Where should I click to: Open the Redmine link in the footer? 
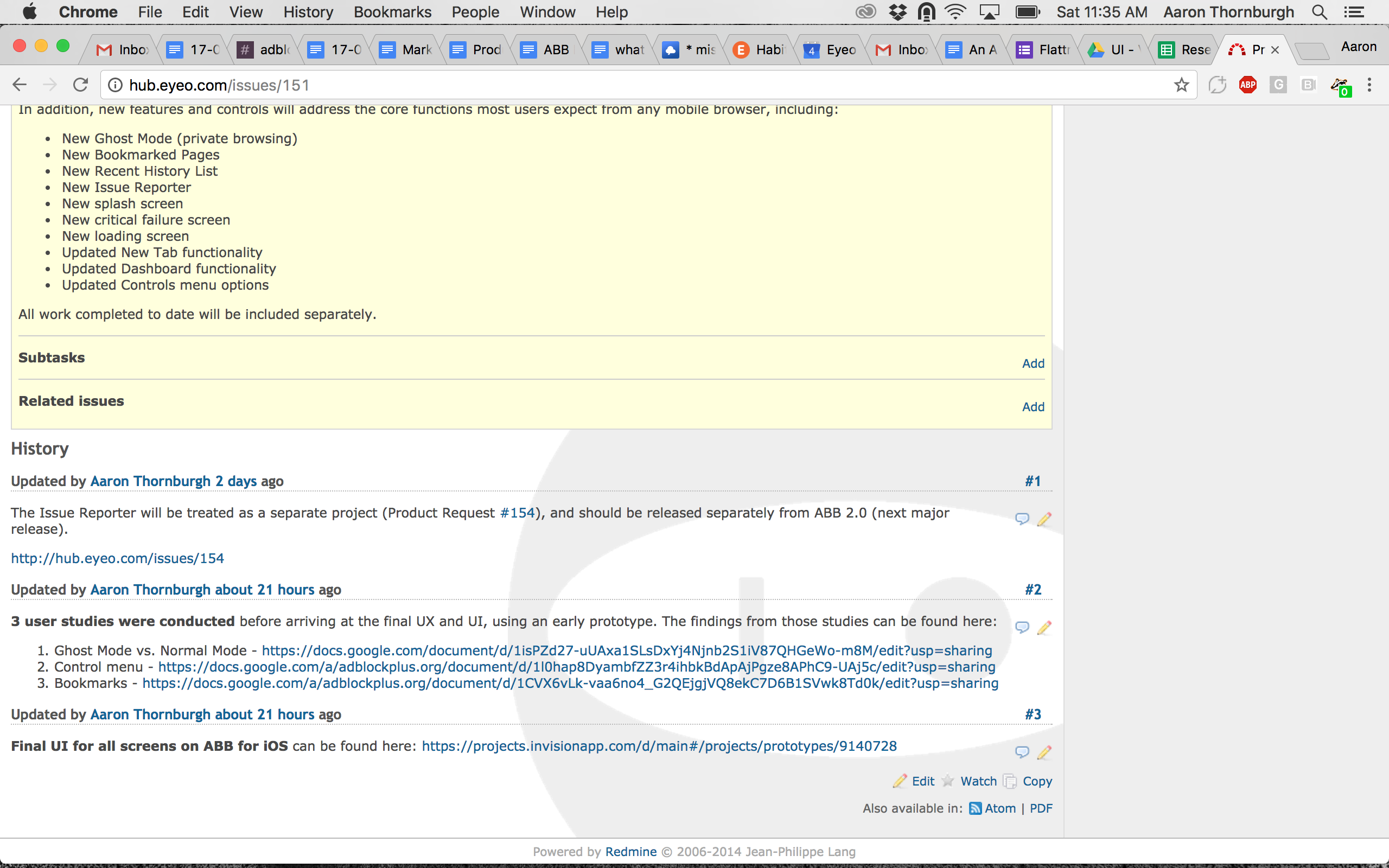tap(631, 852)
